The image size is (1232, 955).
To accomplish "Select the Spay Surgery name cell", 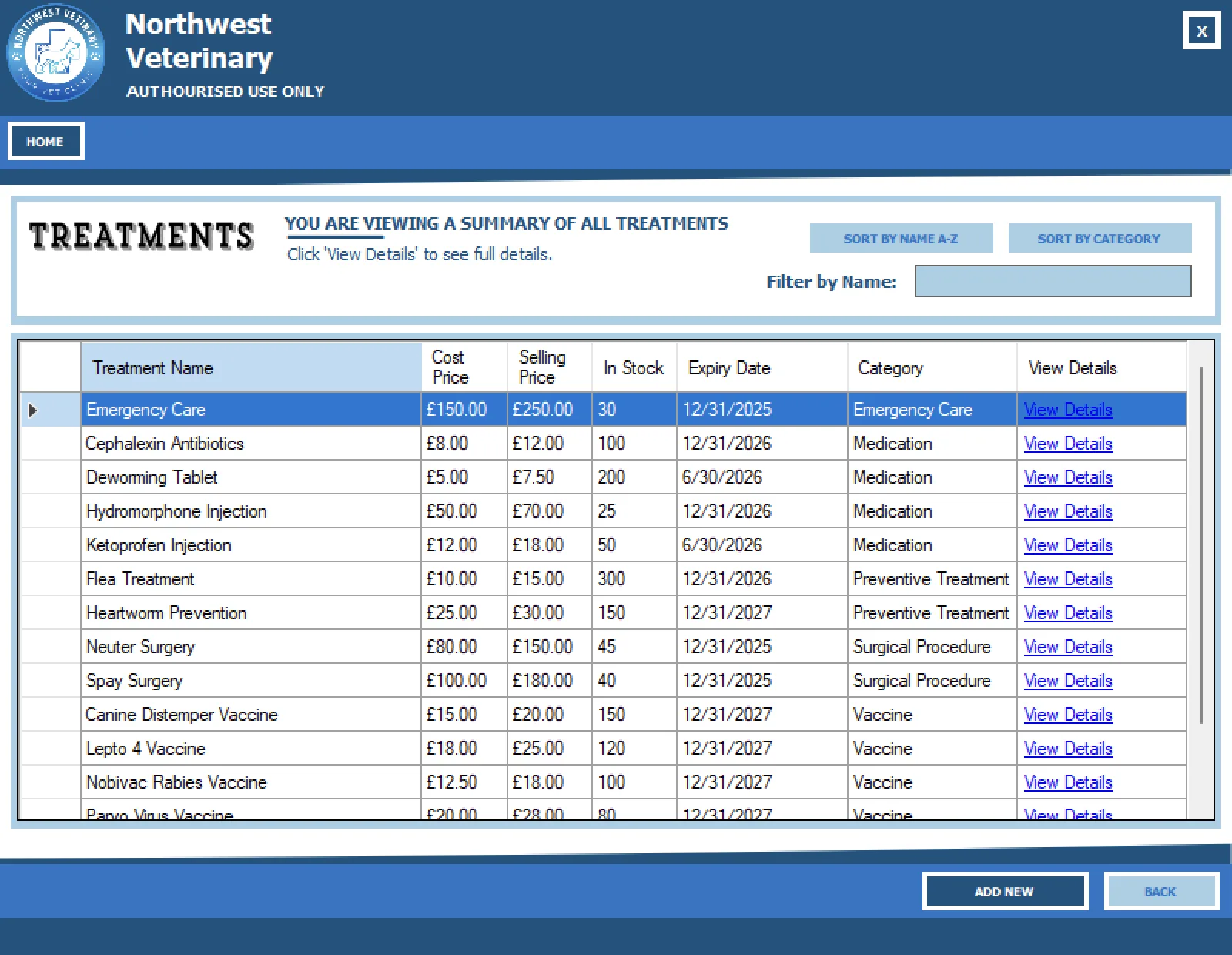I will [251, 681].
